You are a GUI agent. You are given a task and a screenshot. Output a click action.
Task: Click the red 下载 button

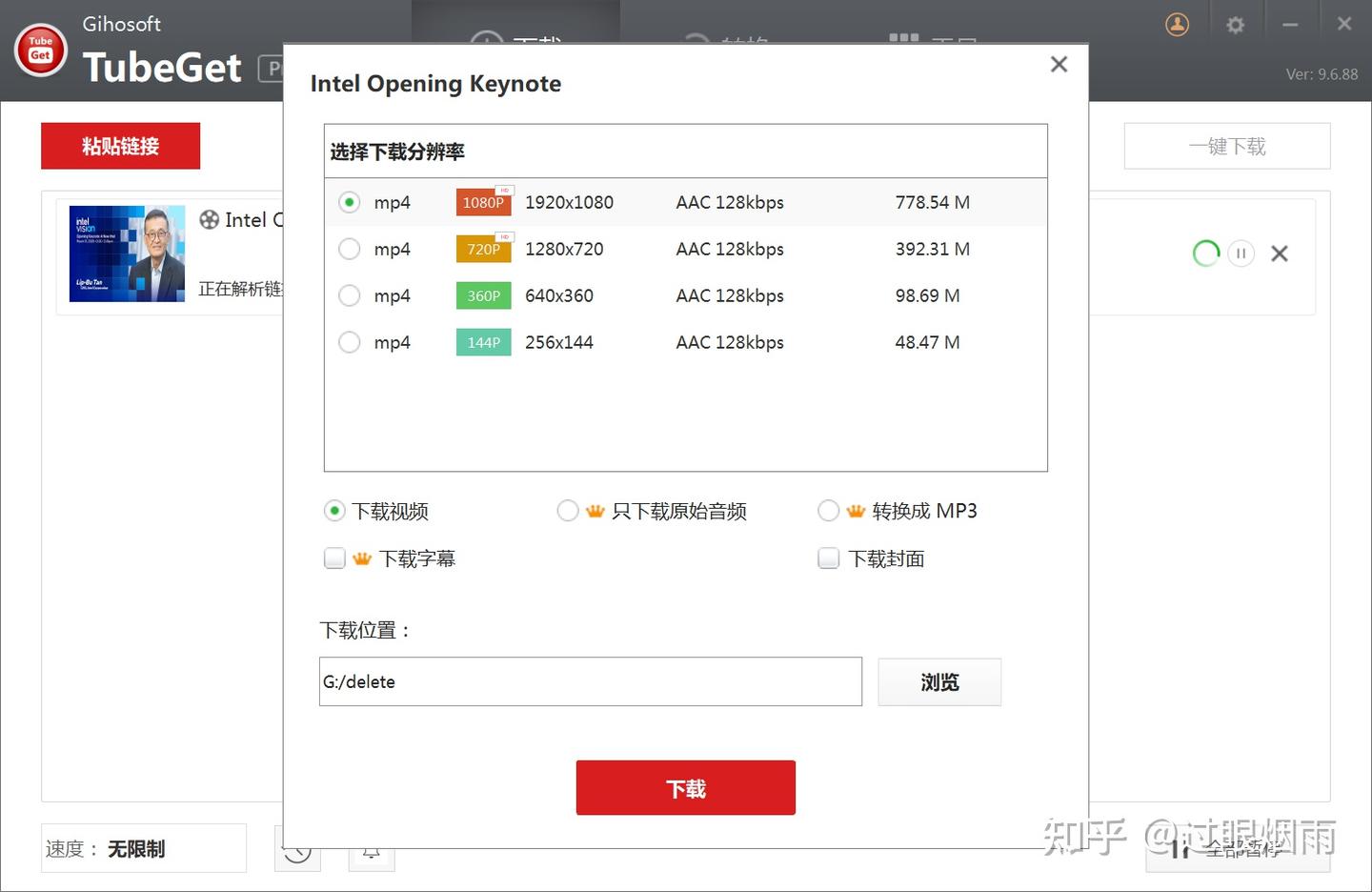click(x=686, y=788)
